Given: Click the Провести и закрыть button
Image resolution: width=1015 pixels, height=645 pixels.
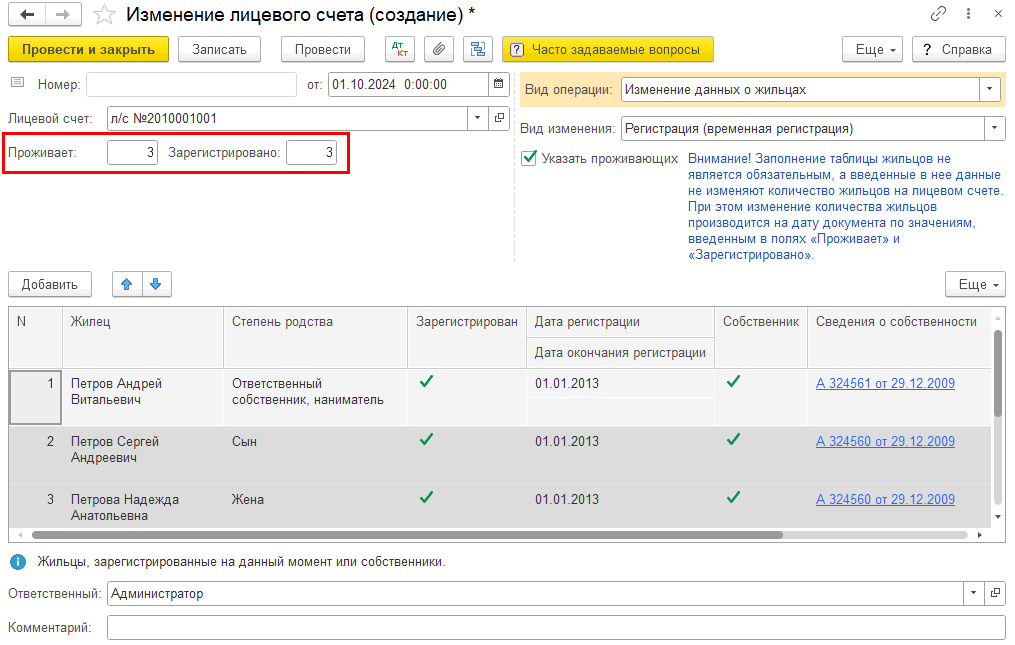Looking at the screenshot, I should click(x=88, y=49).
